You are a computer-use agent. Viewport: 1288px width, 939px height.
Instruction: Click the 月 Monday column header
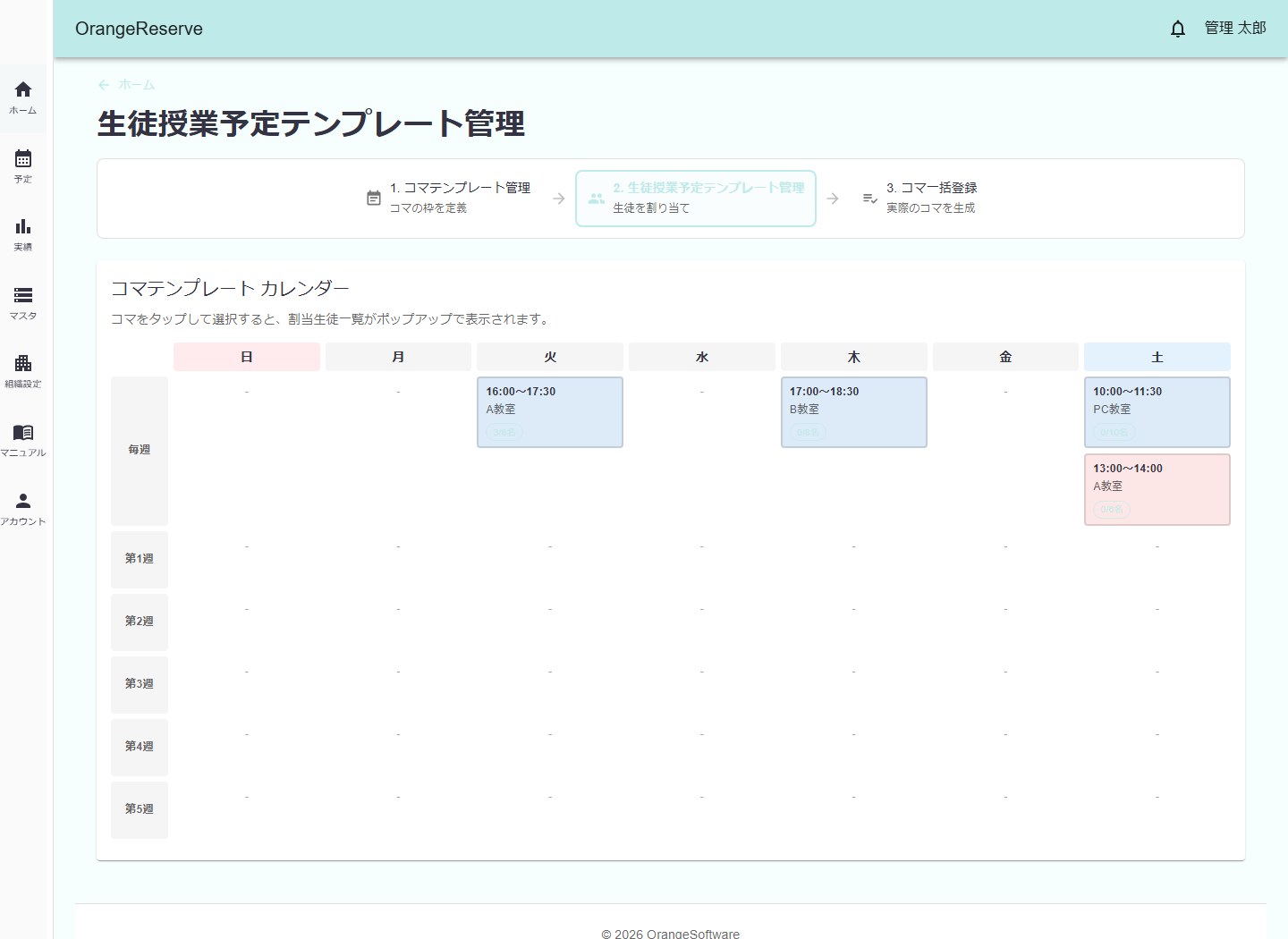(x=398, y=357)
